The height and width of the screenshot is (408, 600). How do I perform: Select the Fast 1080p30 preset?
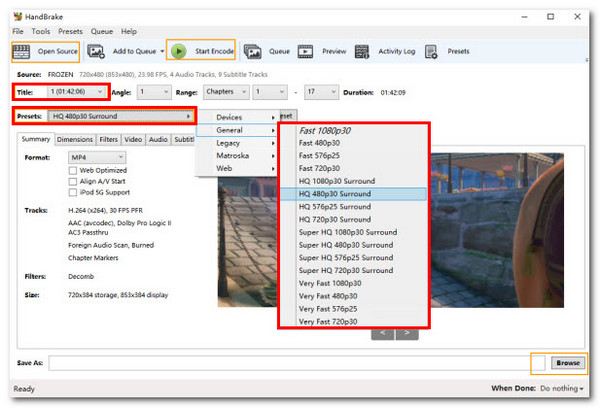tap(354, 131)
